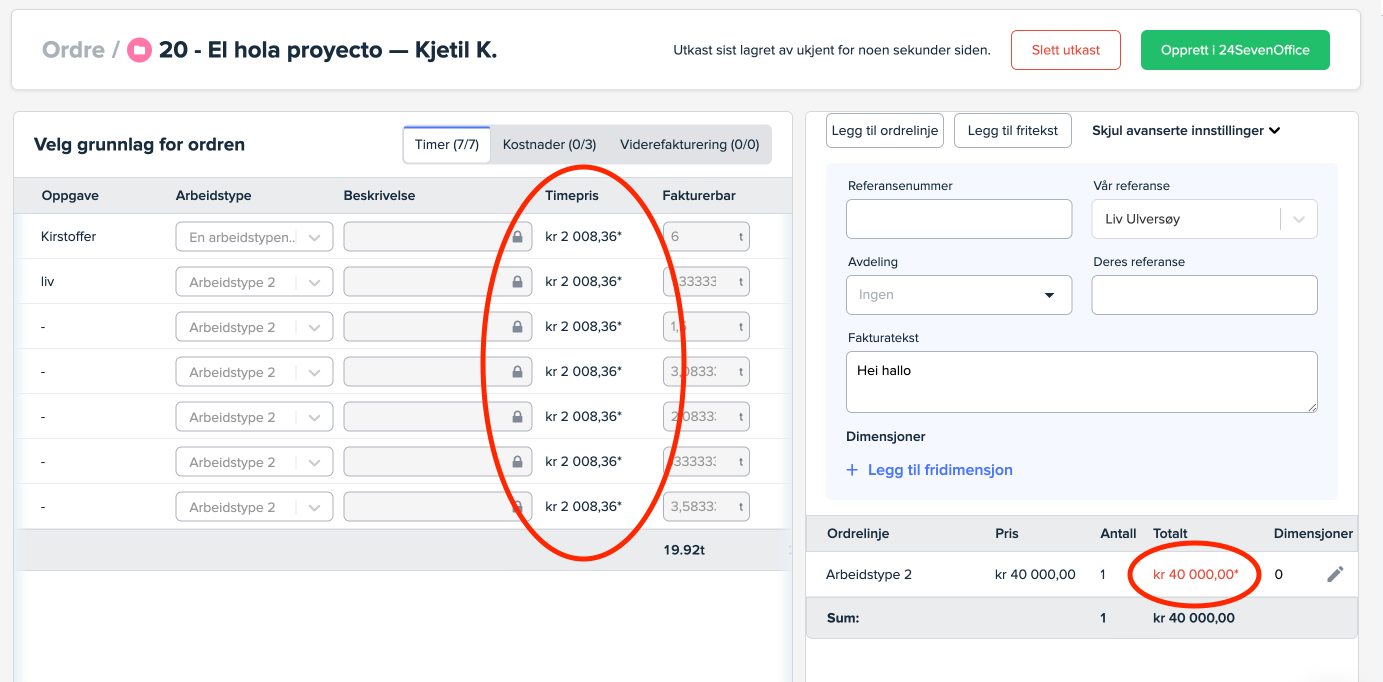Open the Viderefakturering (0/0) tab
The image size is (1383, 682).
(689, 145)
